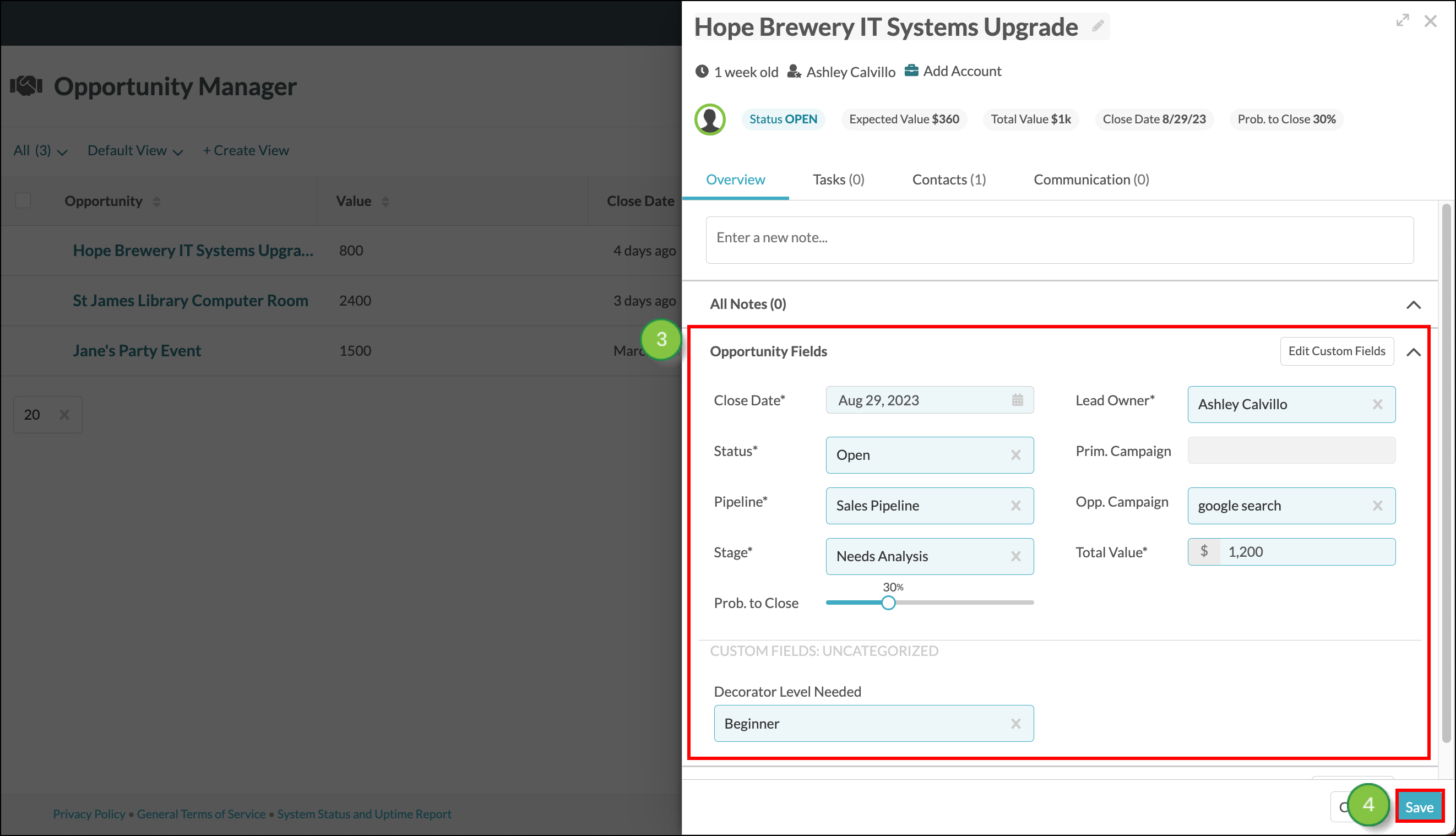Open the Stage dropdown showing Needs Analysis
The height and width of the screenshot is (836, 1456).
tap(930, 556)
